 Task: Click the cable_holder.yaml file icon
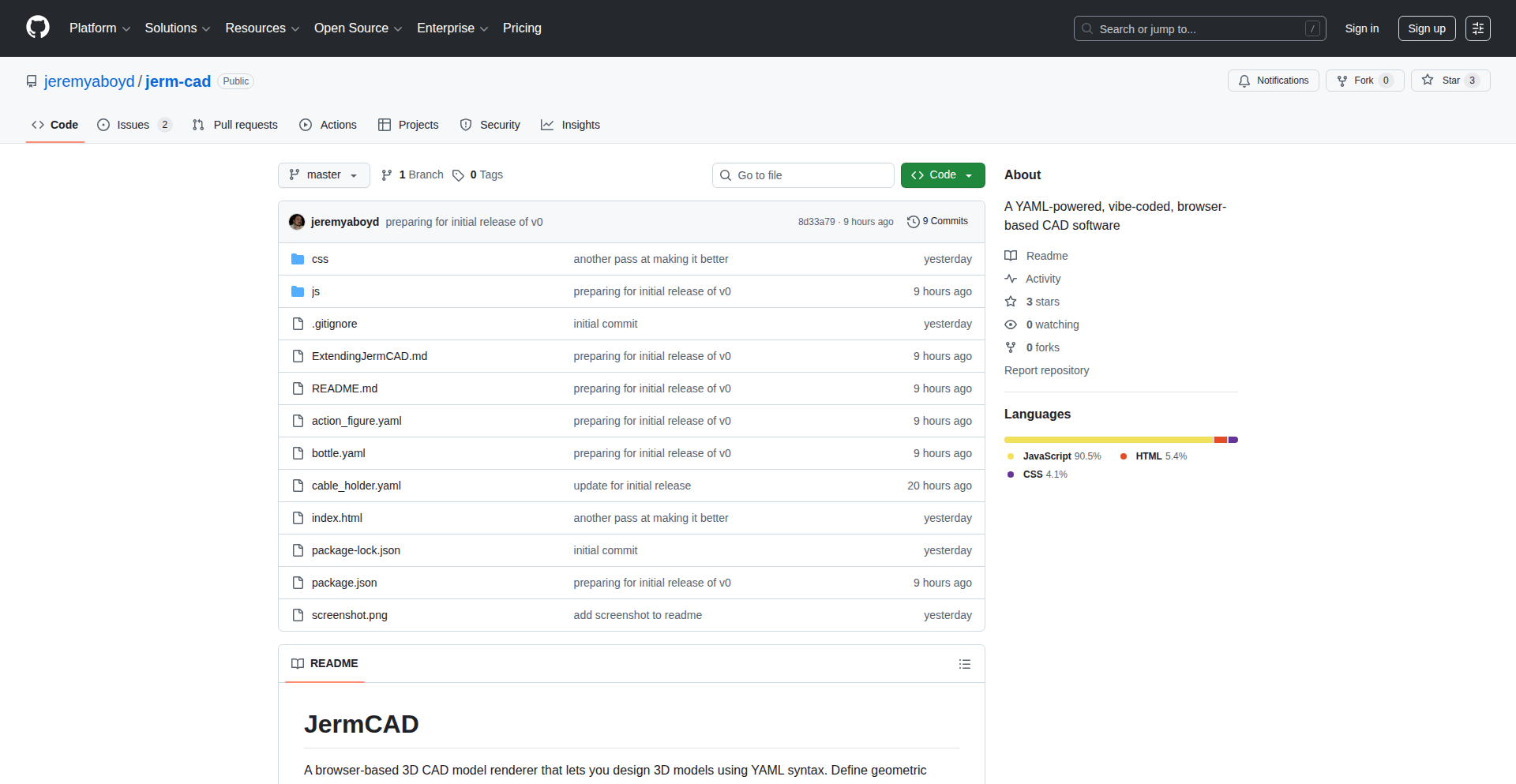[x=298, y=486]
